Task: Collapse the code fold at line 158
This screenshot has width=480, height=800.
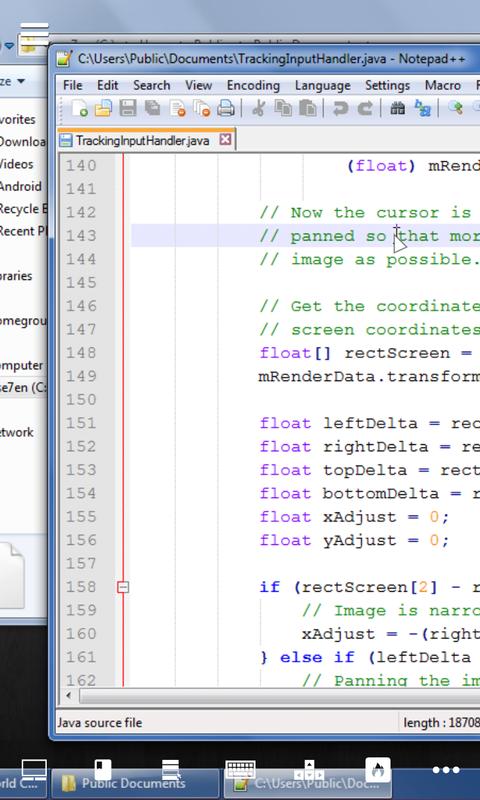Action: 122,587
